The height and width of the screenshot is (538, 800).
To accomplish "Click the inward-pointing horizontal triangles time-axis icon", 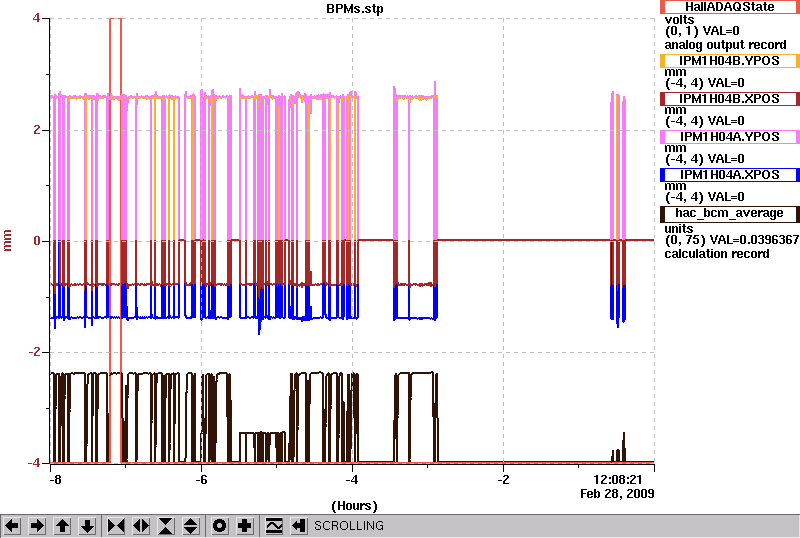I will pos(116,525).
